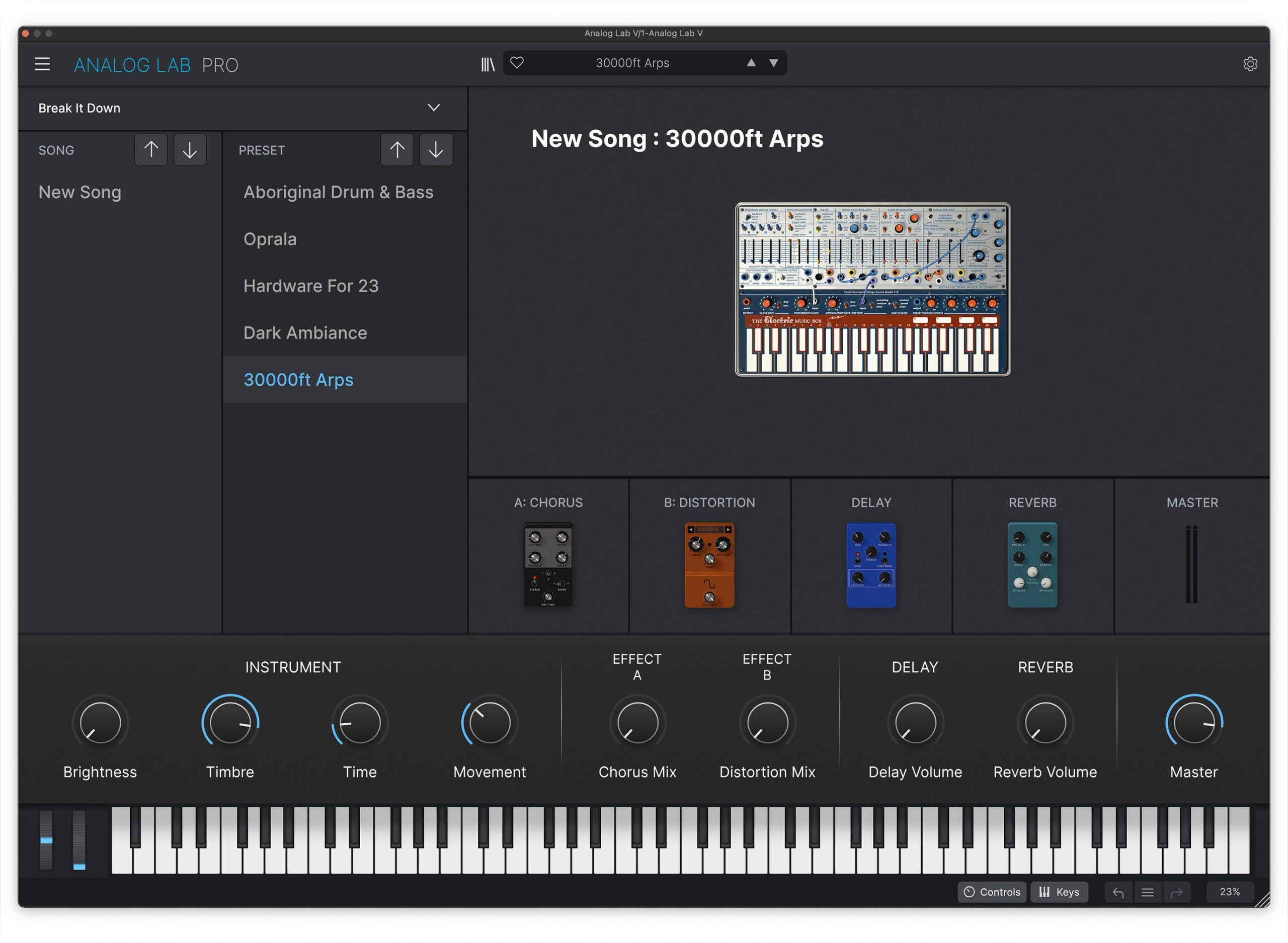Select New Song in song list
The height and width of the screenshot is (943, 1288).
pos(80,192)
